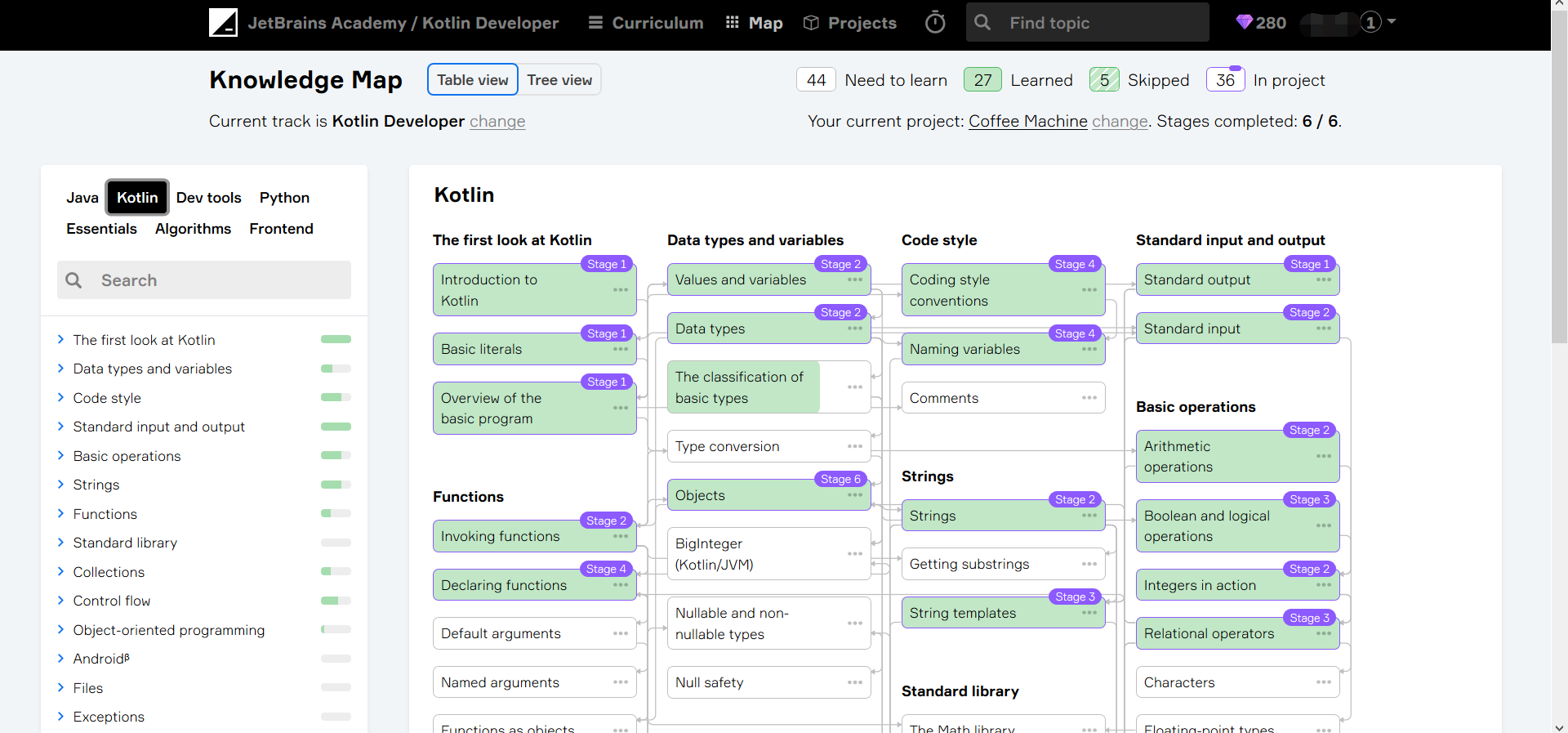Open the Curriculum menu
Screen dimensions: 1568x733
tap(646, 23)
